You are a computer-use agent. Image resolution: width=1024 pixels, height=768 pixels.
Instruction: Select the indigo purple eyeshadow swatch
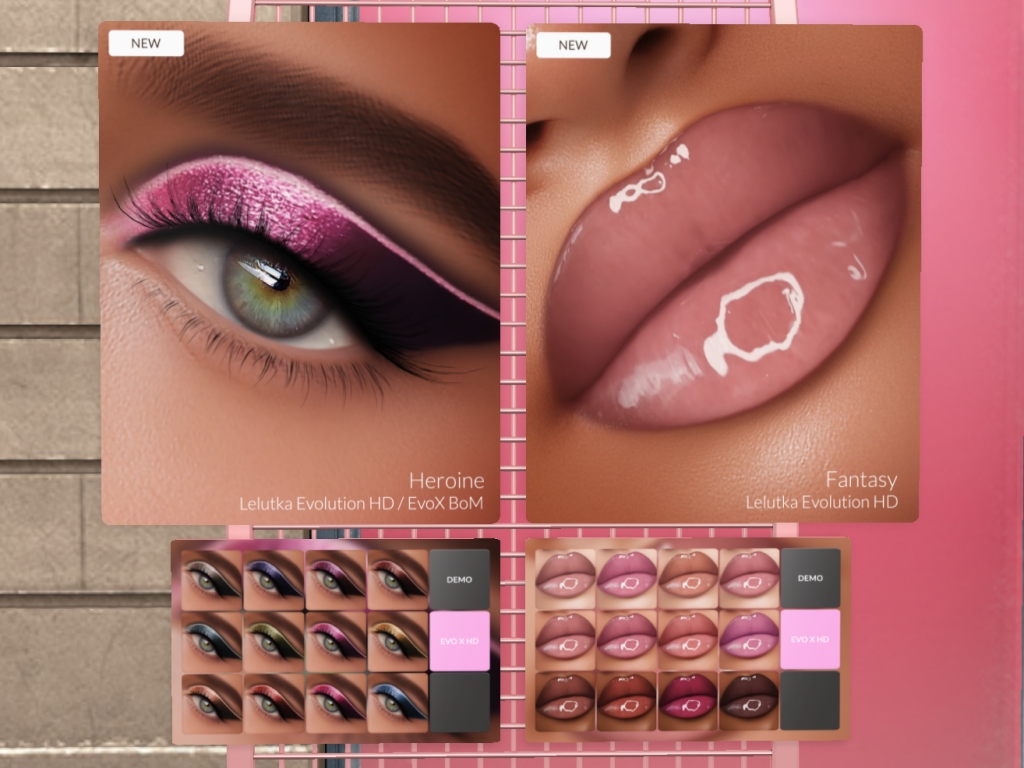pos(273,578)
